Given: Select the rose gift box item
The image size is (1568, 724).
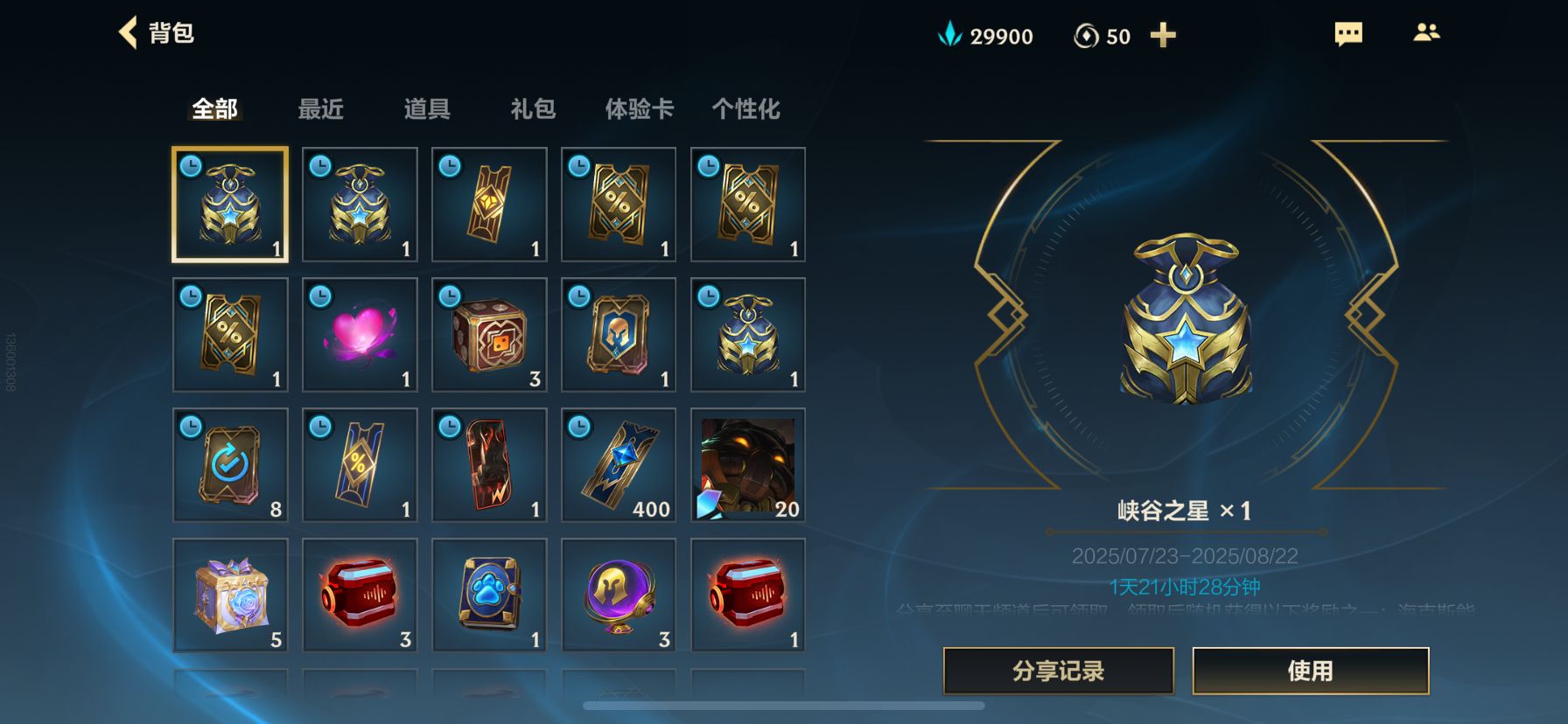Looking at the screenshot, I should [230, 595].
